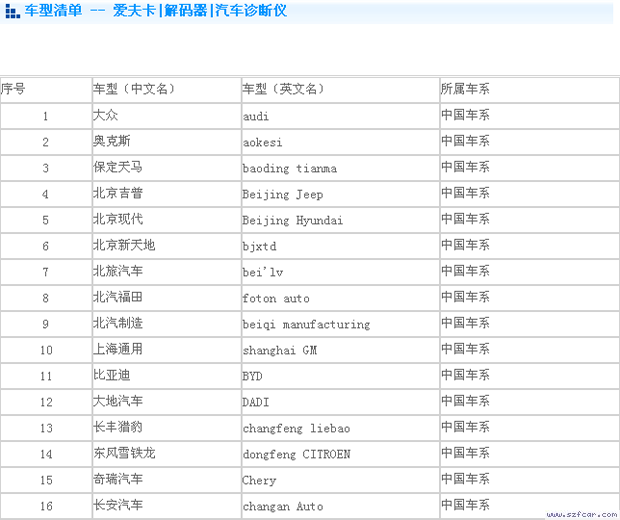Click the baoding tianma cell
The height and width of the screenshot is (520, 620).
[x=290, y=168]
